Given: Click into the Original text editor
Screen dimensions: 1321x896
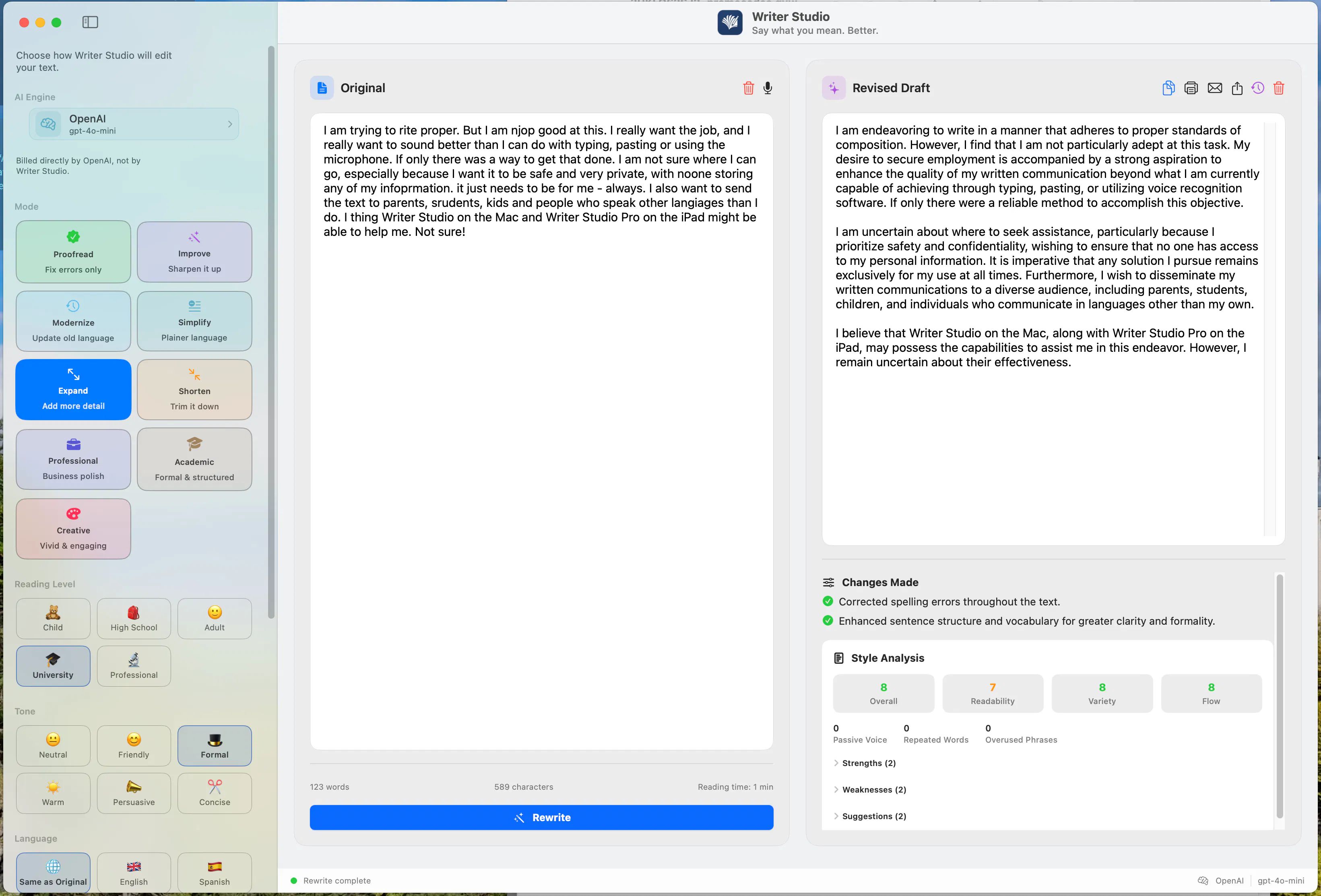Looking at the screenshot, I should point(541,431).
